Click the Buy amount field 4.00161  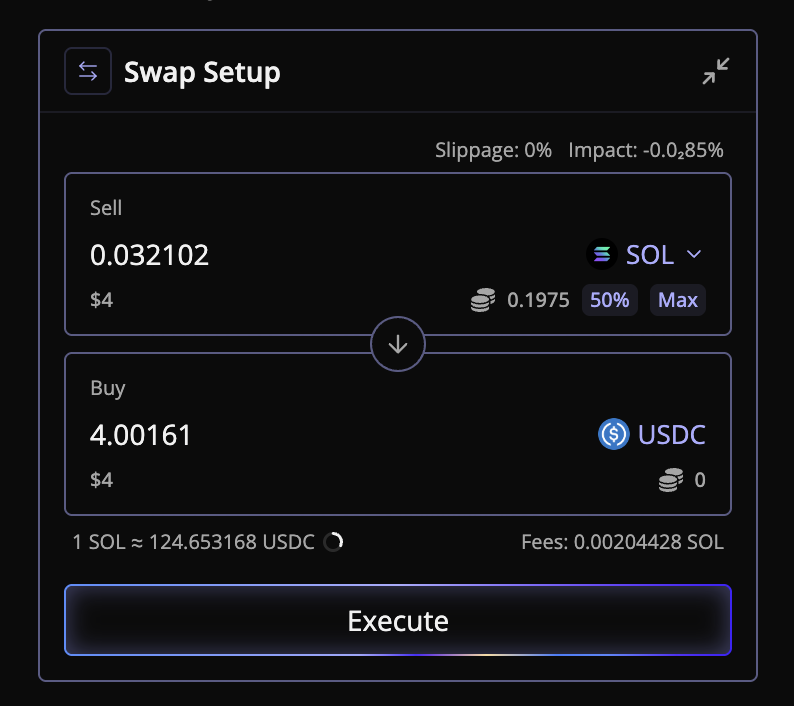pos(141,435)
